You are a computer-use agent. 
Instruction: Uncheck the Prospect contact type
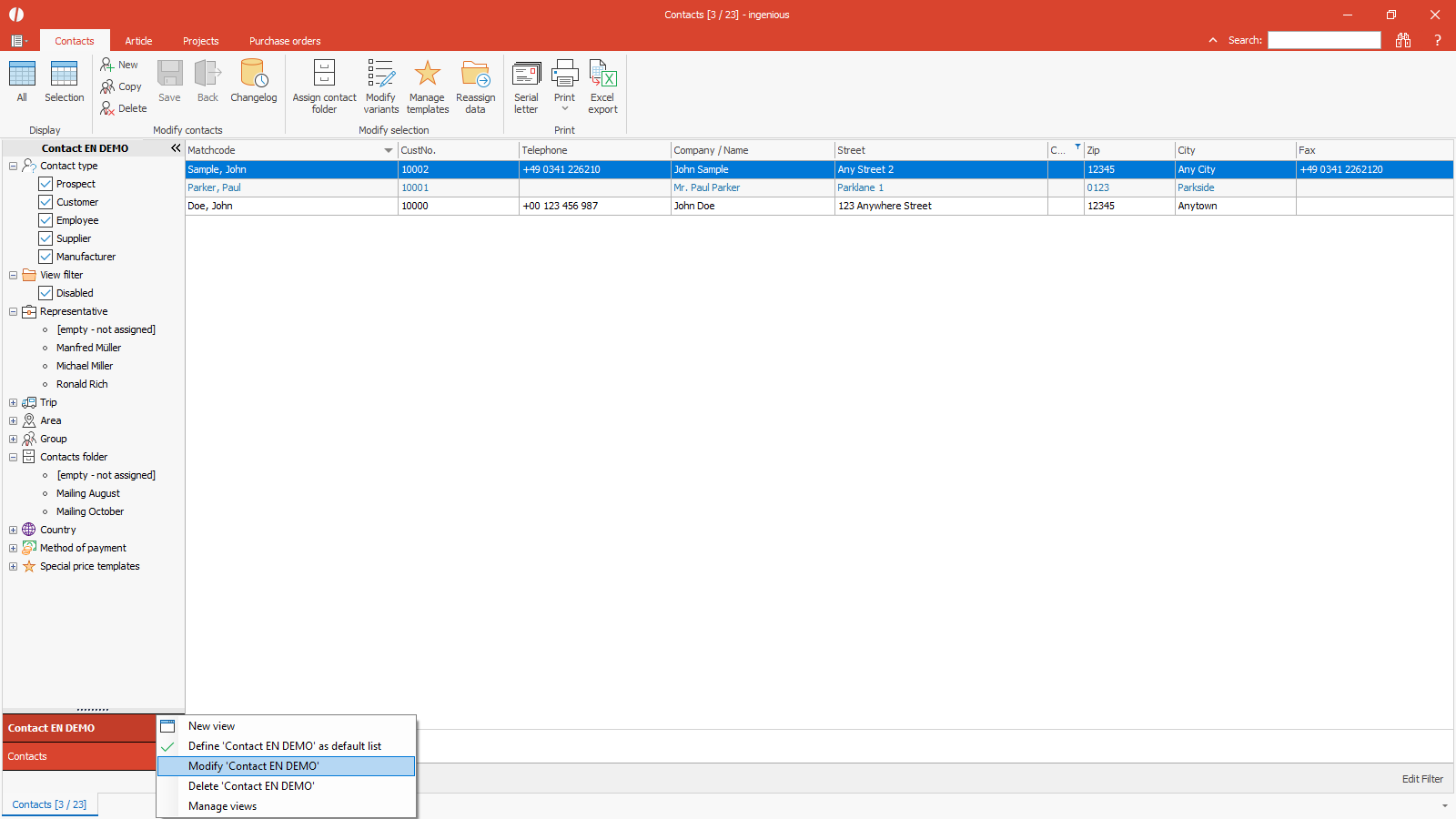coord(45,184)
